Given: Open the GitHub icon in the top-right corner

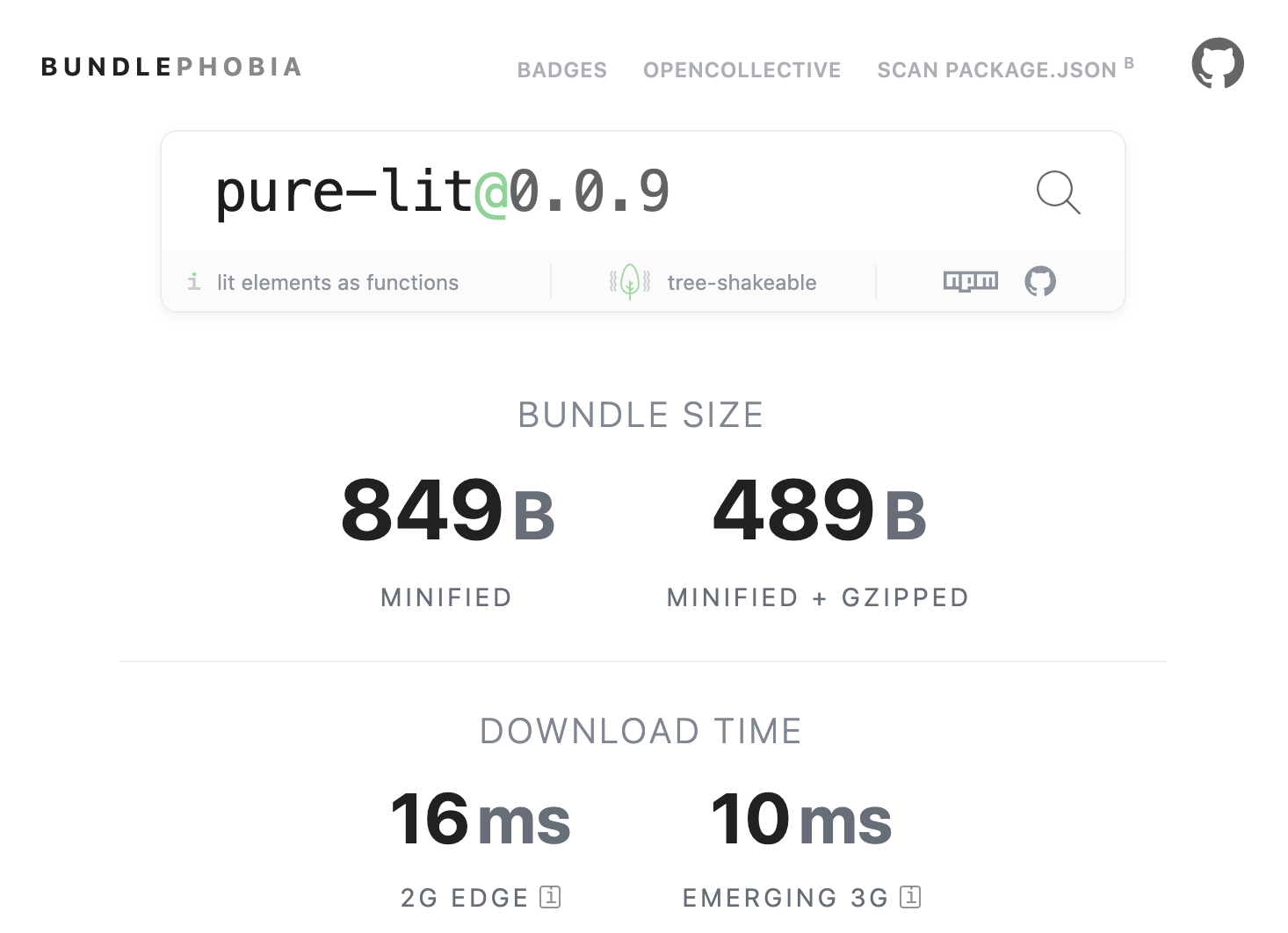Looking at the screenshot, I should pos(1218,62).
